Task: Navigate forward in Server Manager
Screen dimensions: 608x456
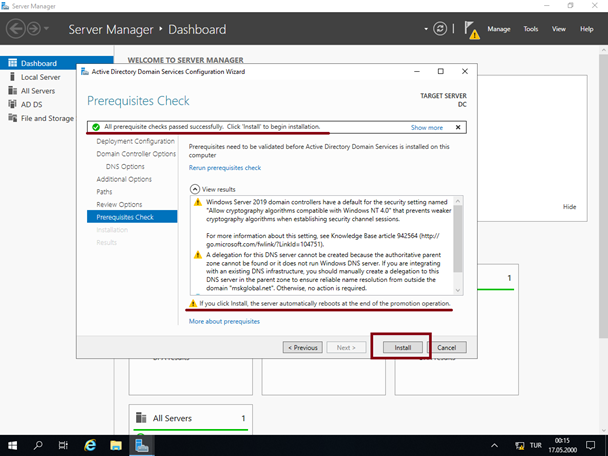Action: [34, 29]
